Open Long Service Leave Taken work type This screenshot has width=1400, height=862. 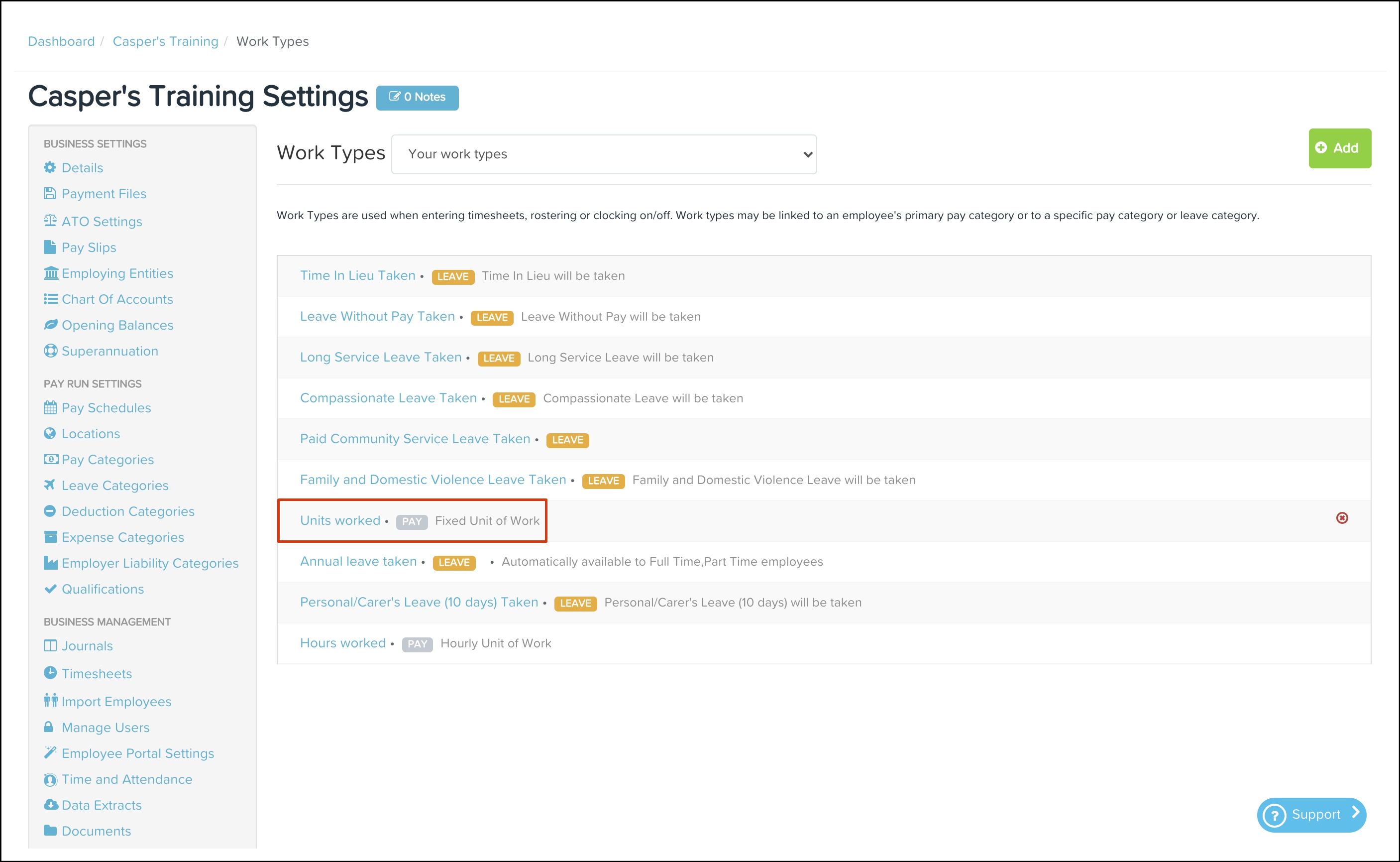[x=381, y=358]
